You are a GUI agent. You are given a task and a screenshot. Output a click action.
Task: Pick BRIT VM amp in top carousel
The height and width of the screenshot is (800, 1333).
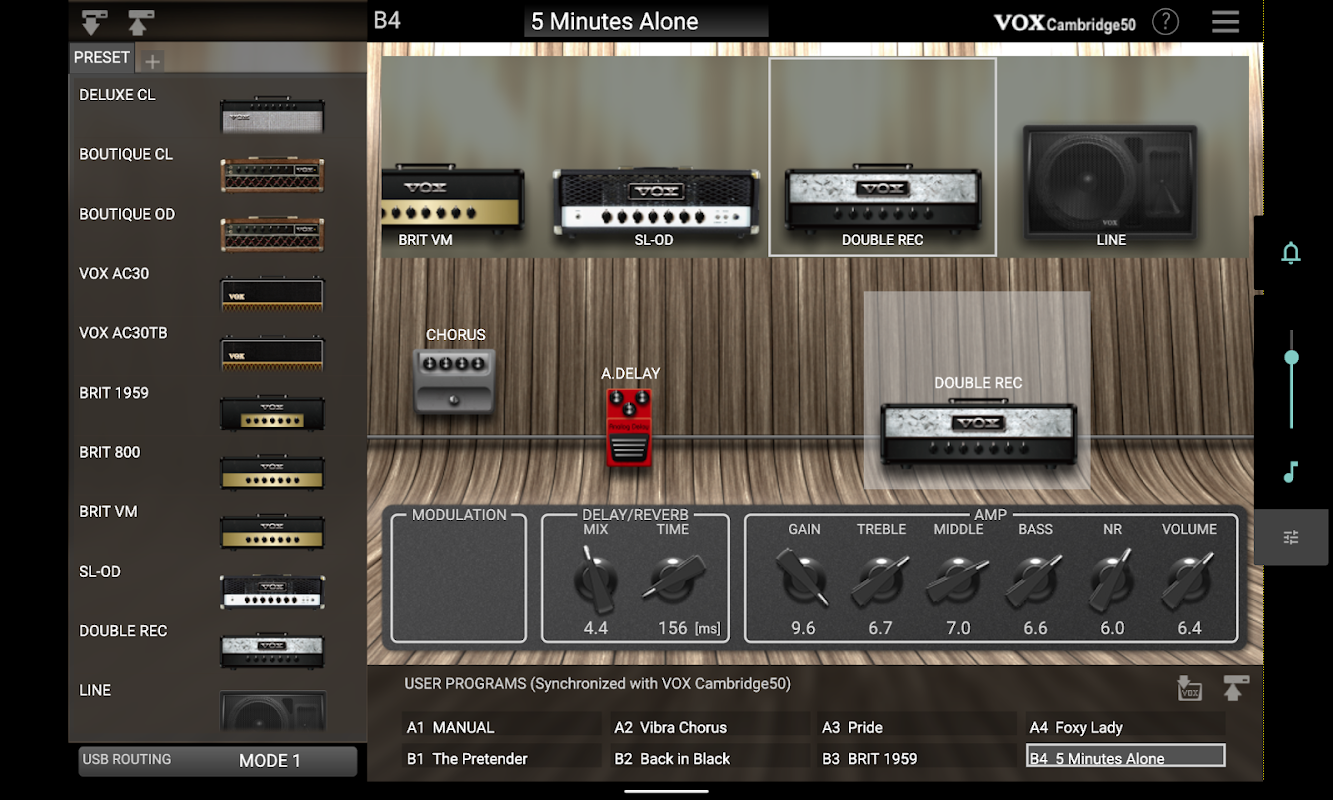coord(453,203)
